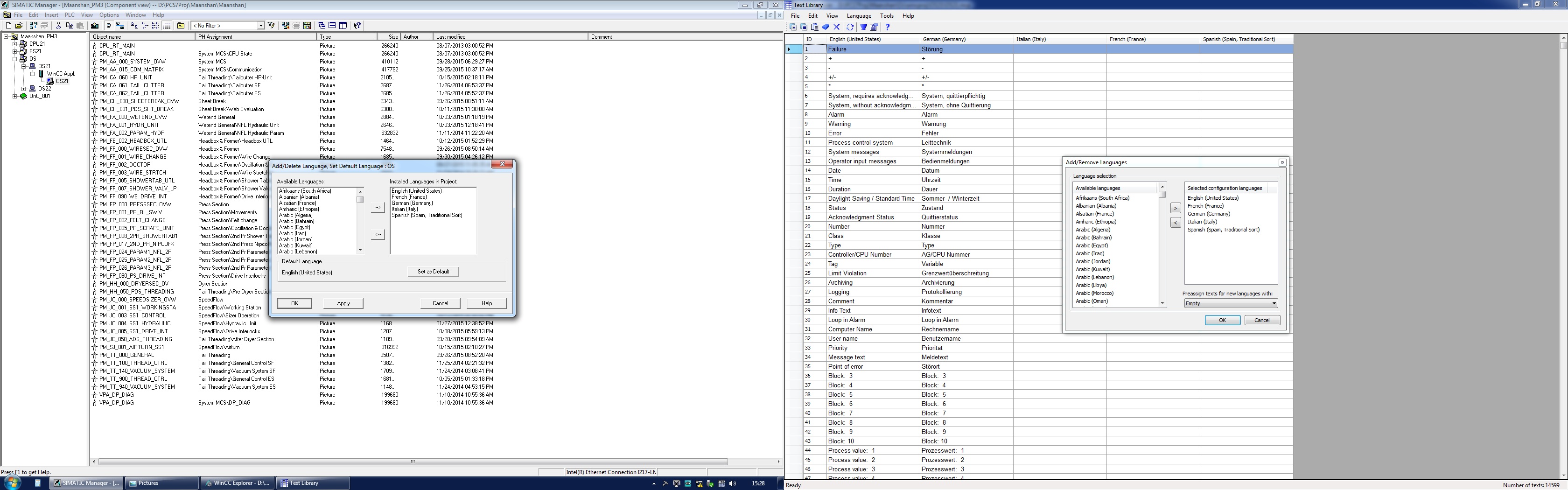Image resolution: width=1568 pixels, height=490 pixels.
Task: Click the Up One Level folder icon
Action: coord(181,26)
